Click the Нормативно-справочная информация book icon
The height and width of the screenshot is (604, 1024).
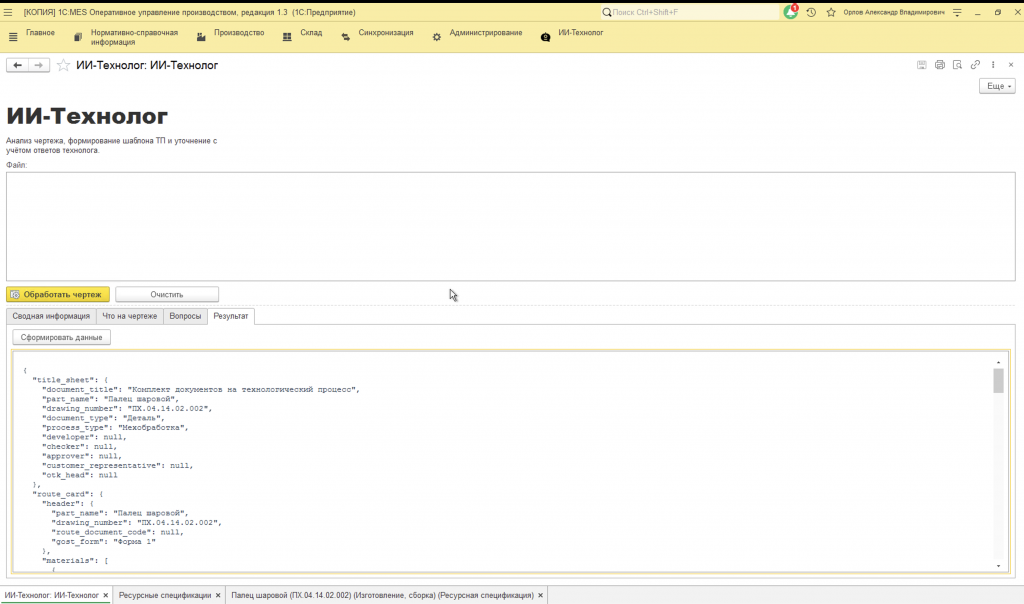tap(78, 37)
